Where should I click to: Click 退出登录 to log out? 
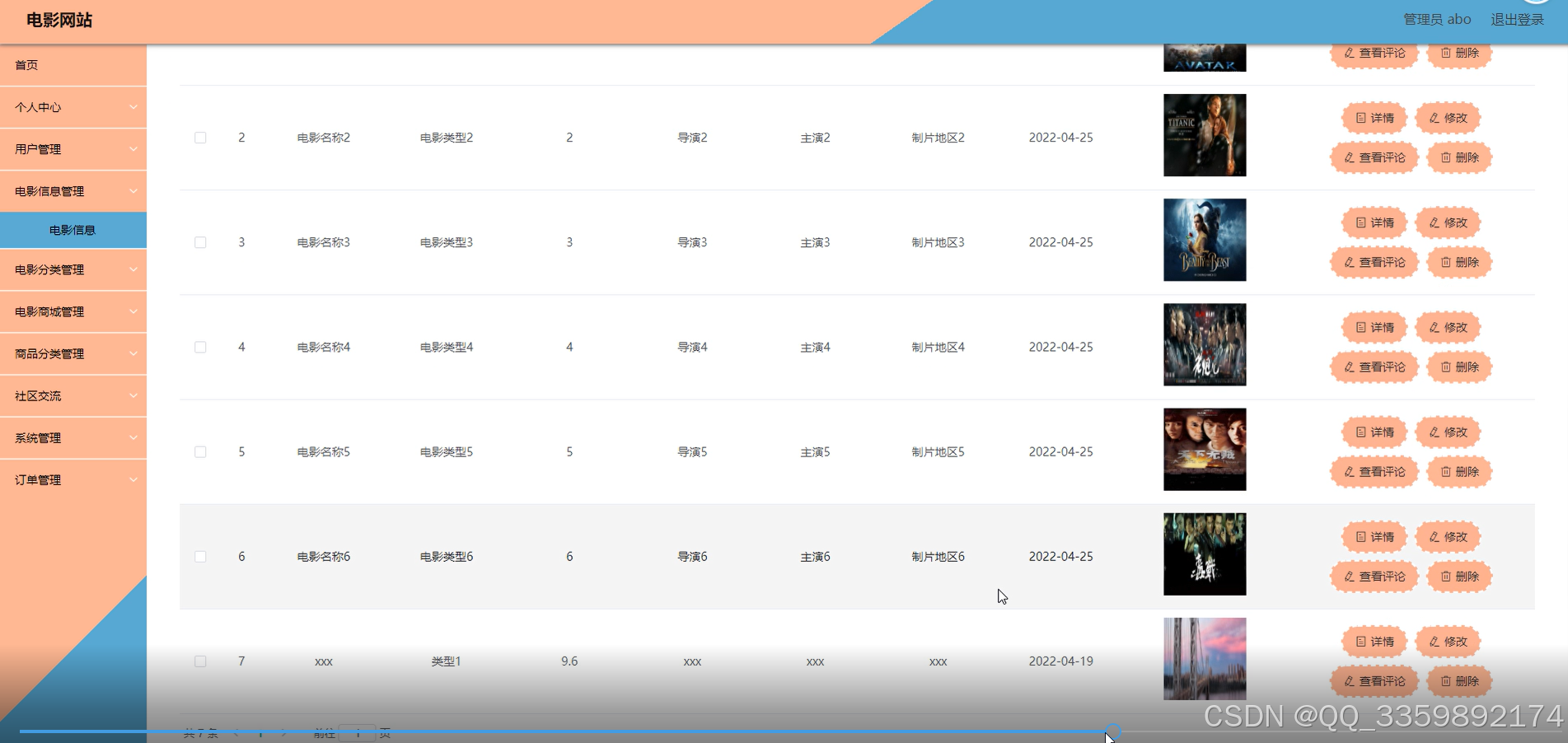pos(1519,19)
